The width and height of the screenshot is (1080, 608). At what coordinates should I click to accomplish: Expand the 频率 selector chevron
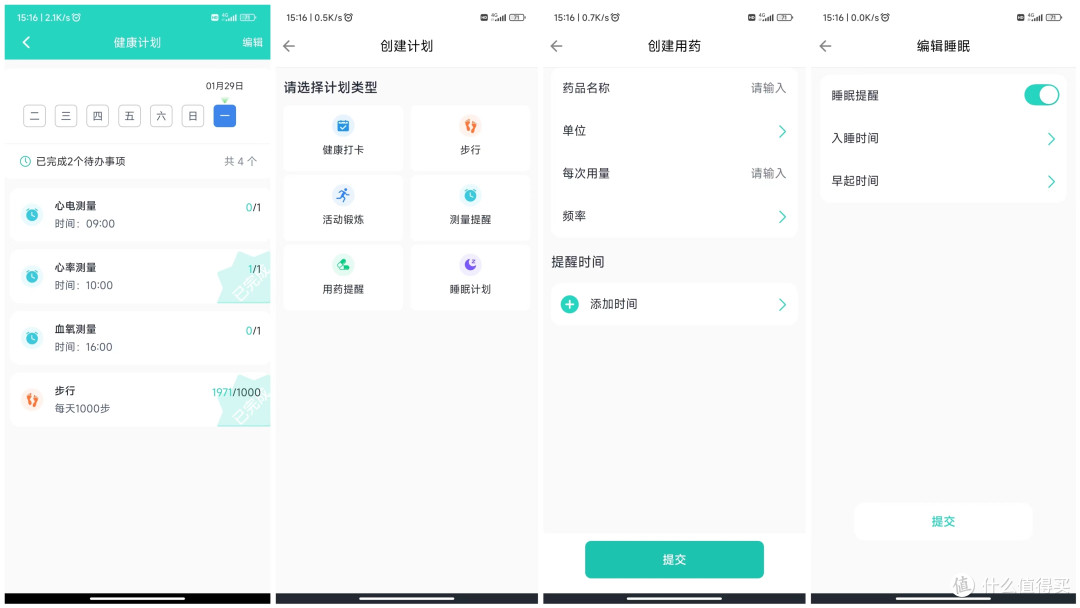pyautogui.click(x=782, y=217)
